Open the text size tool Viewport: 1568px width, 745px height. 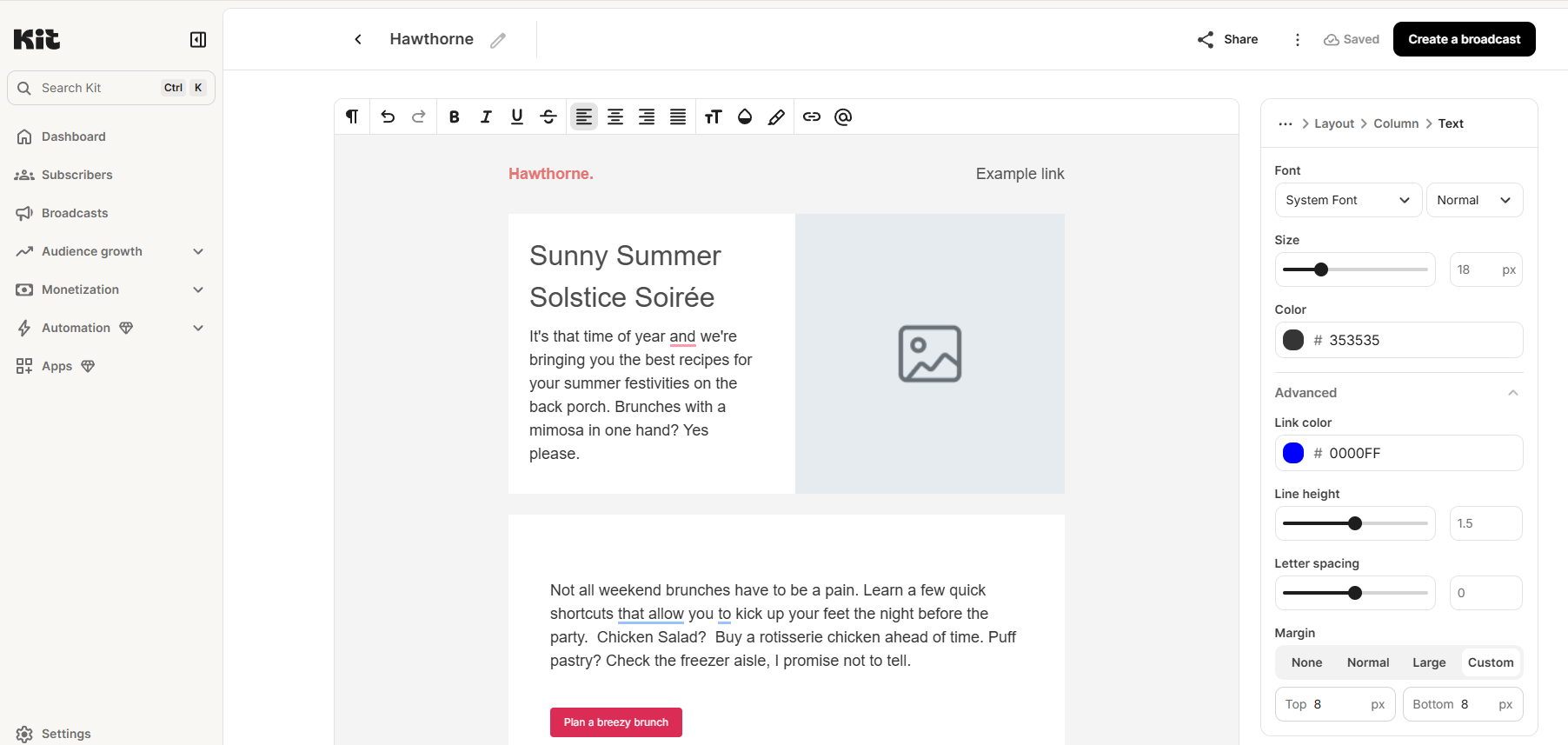[714, 116]
